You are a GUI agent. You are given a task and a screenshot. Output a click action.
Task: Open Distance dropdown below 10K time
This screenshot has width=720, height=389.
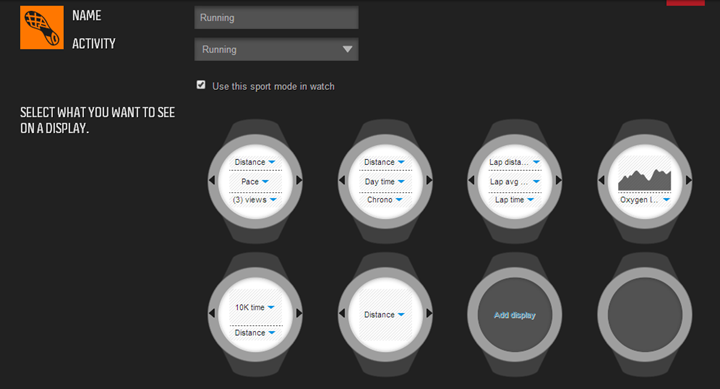point(255,333)
